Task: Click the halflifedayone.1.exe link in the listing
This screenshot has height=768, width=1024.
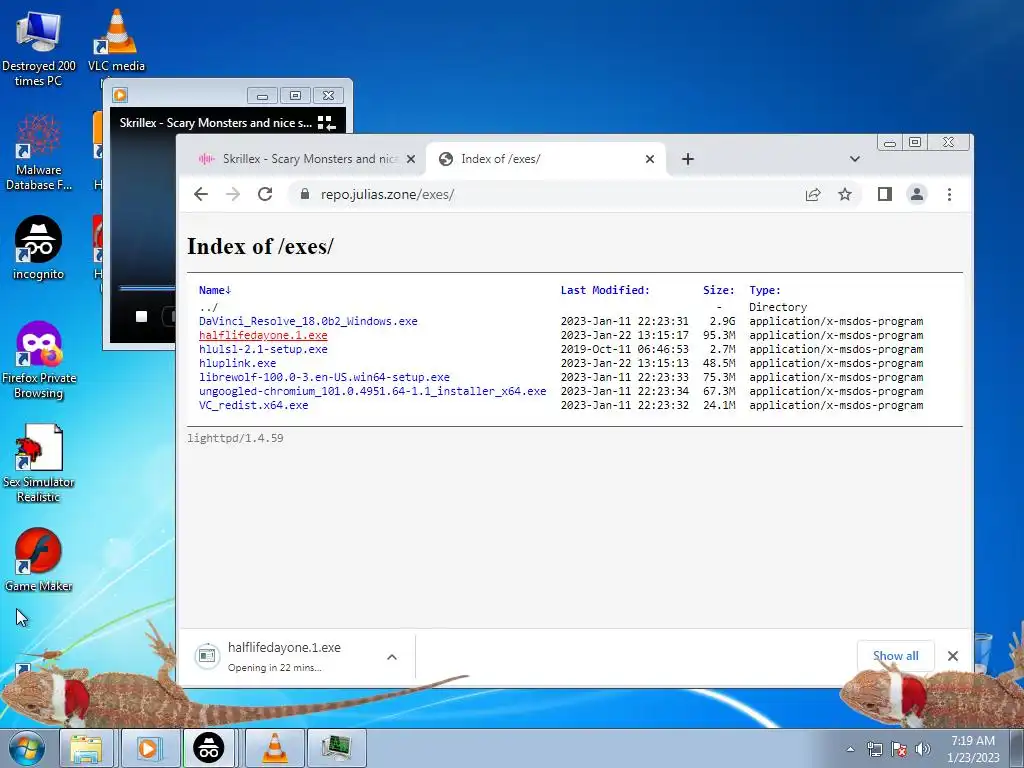Action: coord(263,335)
